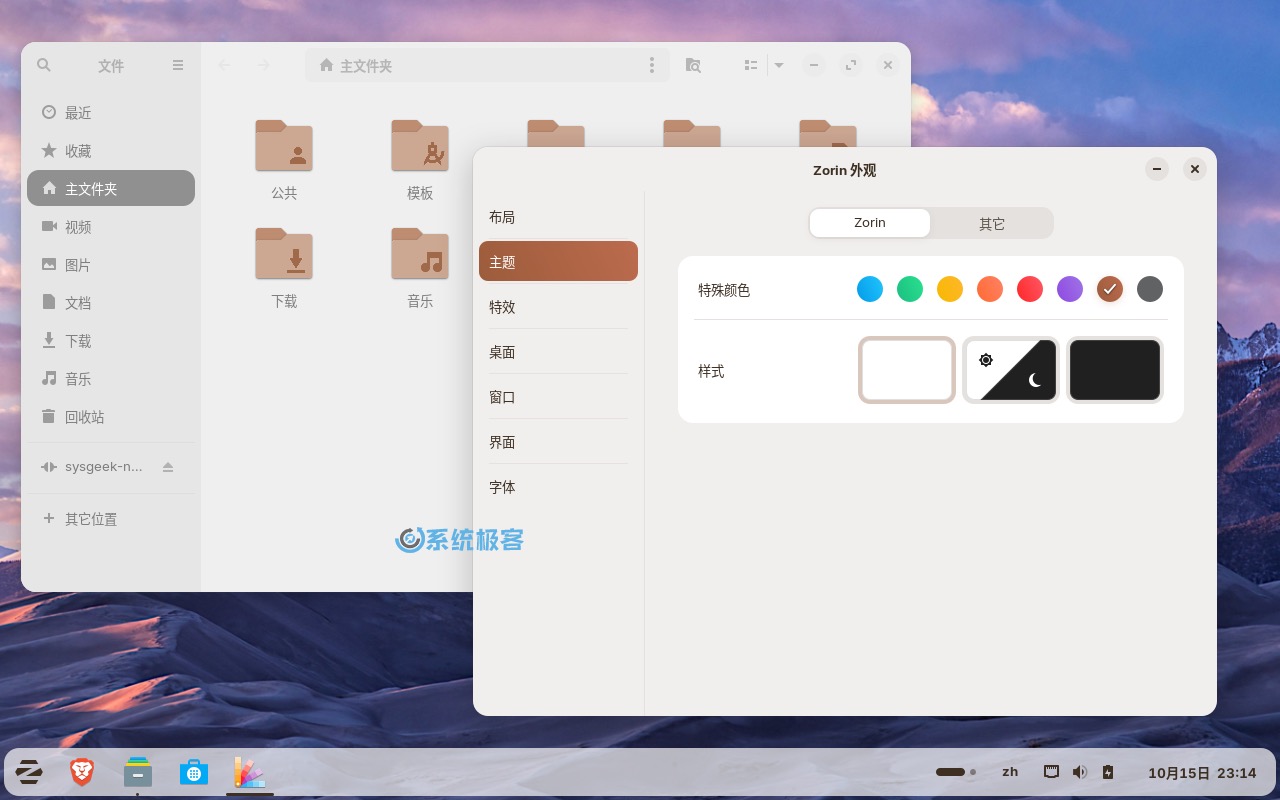
Task: Open 回收站 in the Files sidebar
Action: (85, 417)
